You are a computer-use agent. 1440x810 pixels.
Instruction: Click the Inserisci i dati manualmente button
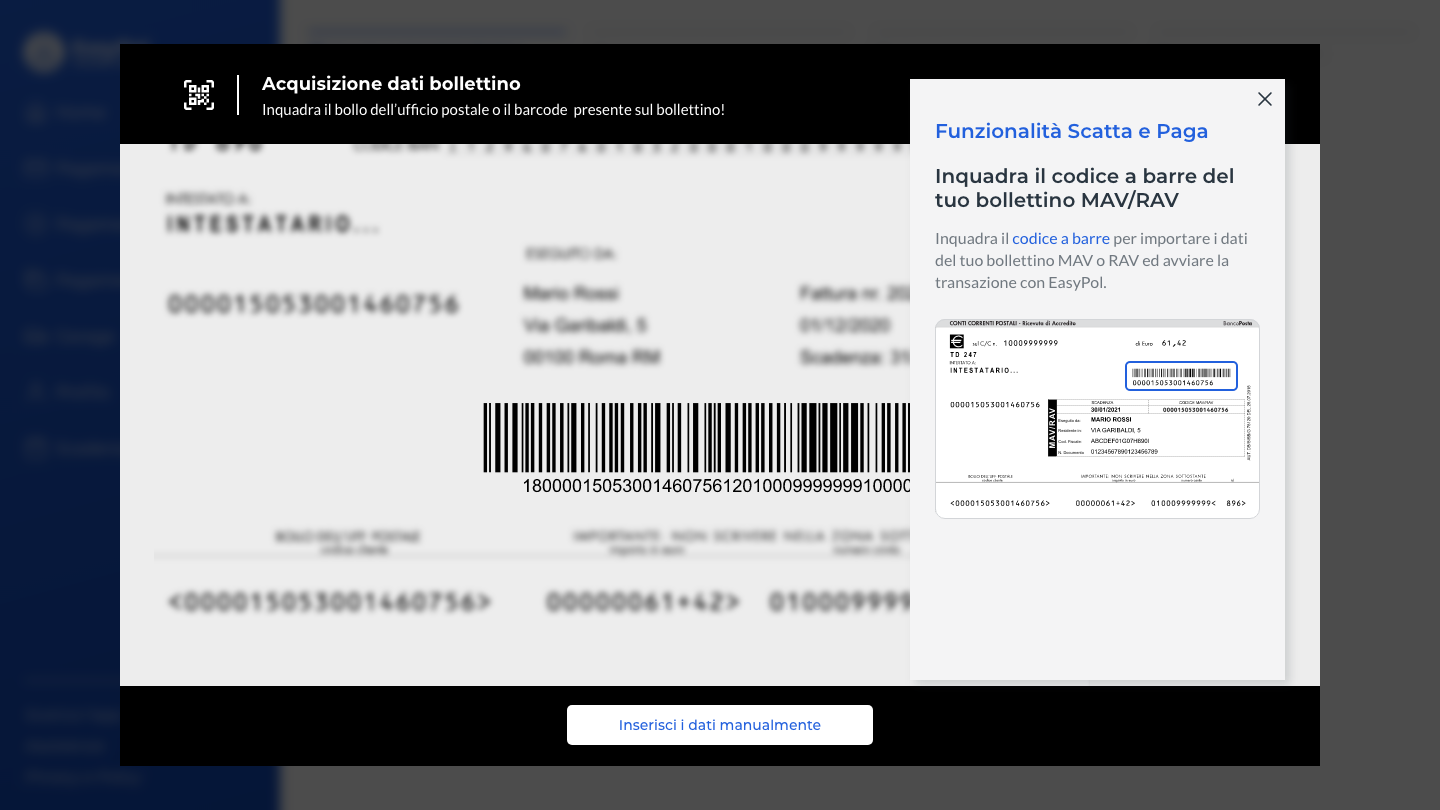point(720,725)
